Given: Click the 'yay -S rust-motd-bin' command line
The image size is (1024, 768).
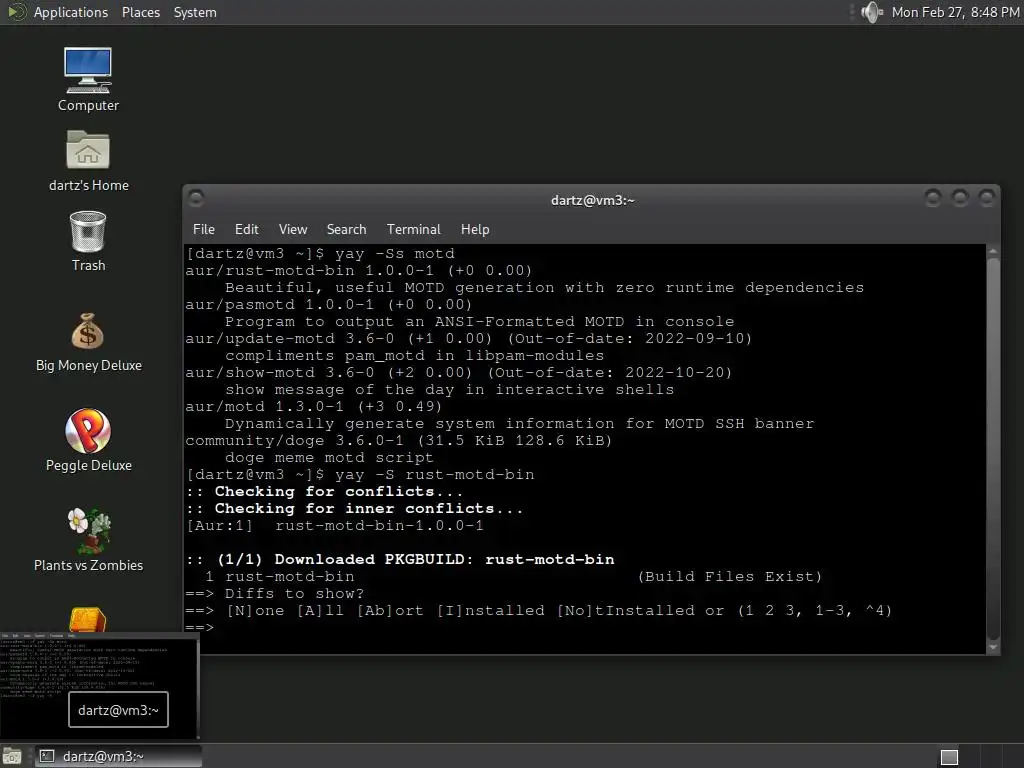Looking at the screenshot, I should click(360, 474).
